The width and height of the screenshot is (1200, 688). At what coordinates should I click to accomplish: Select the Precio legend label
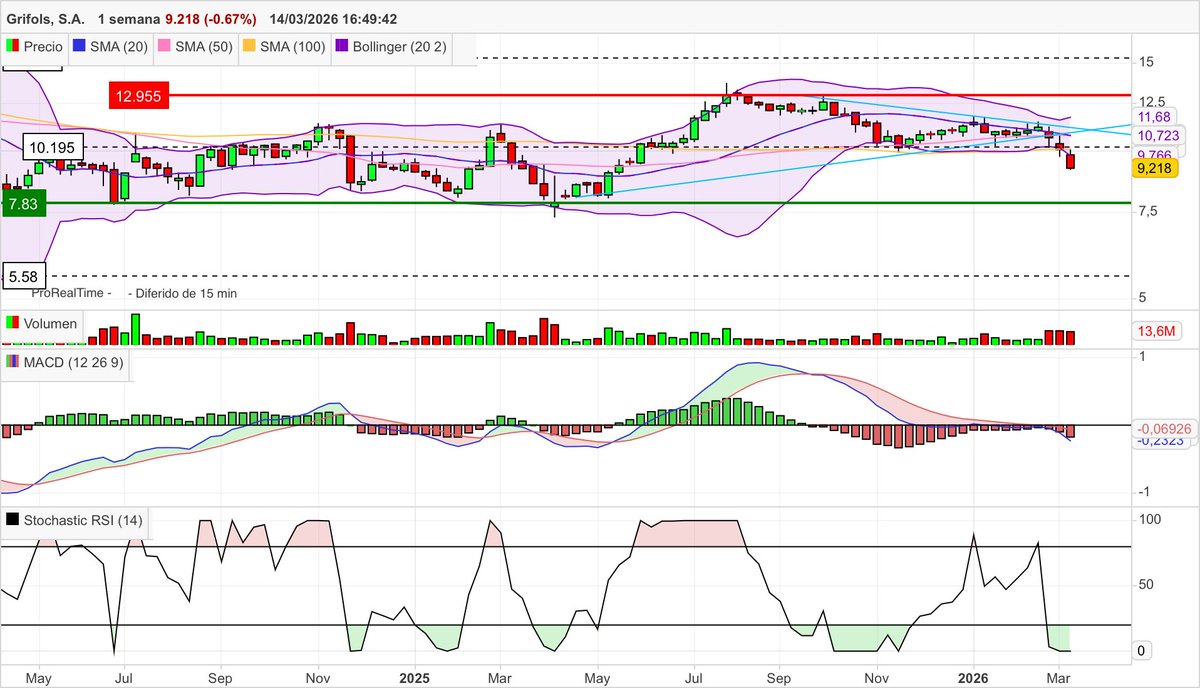click(44, 46)
